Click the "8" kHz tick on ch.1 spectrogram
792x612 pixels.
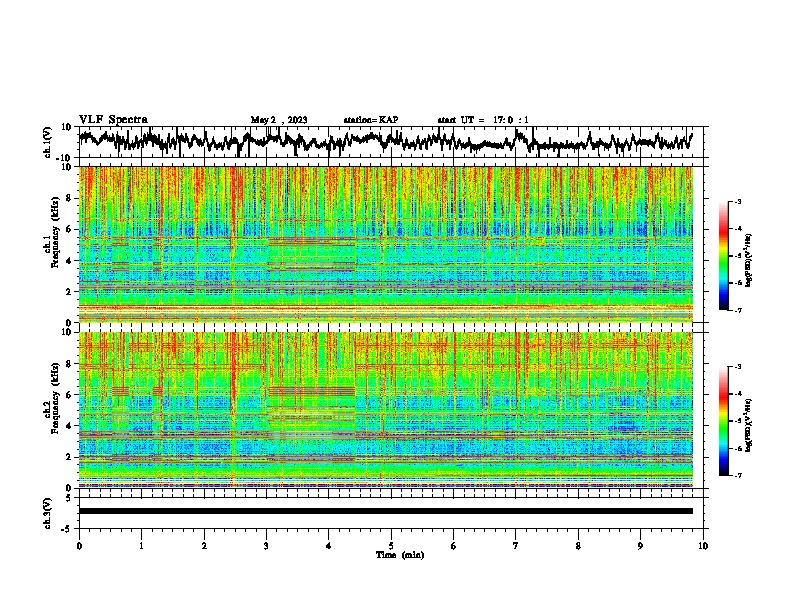pyautogui.click(x=69, y=198)
